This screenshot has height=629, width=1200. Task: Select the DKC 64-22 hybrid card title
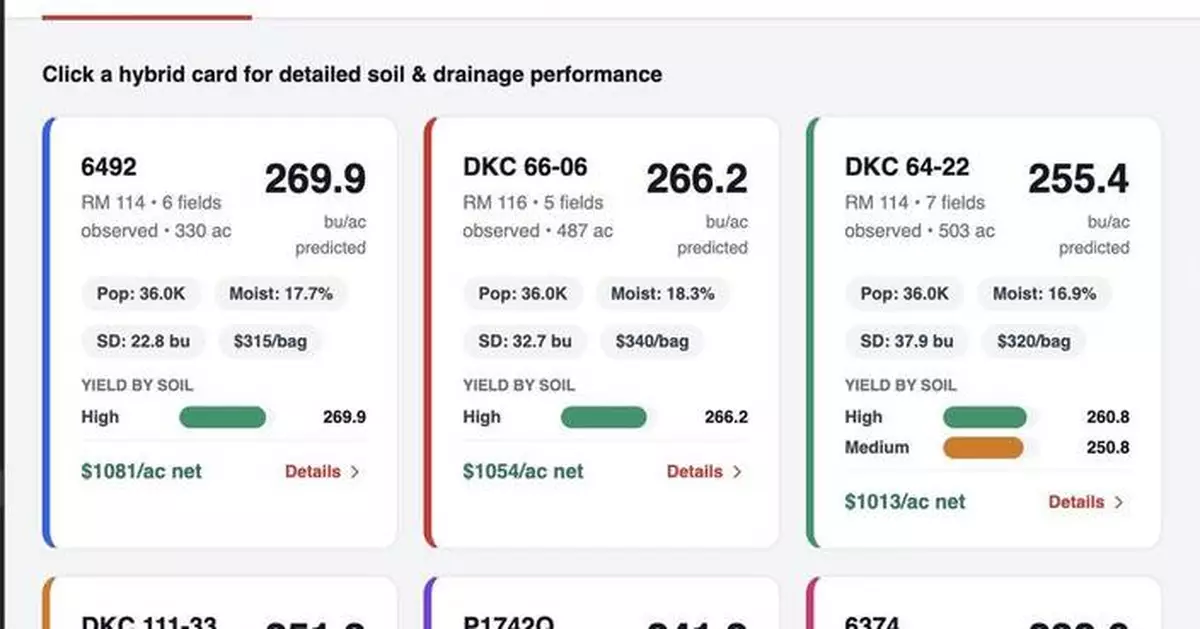907,167
